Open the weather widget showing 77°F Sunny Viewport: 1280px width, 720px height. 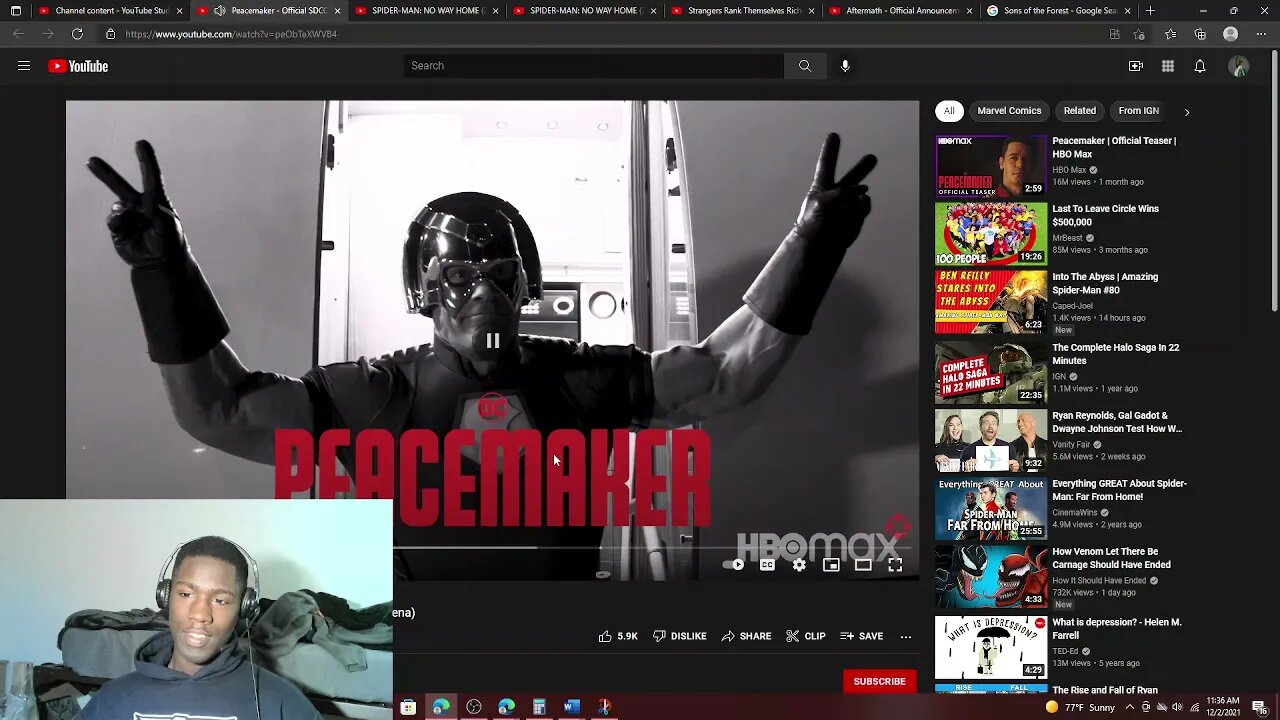click(x=1080, y=707)
